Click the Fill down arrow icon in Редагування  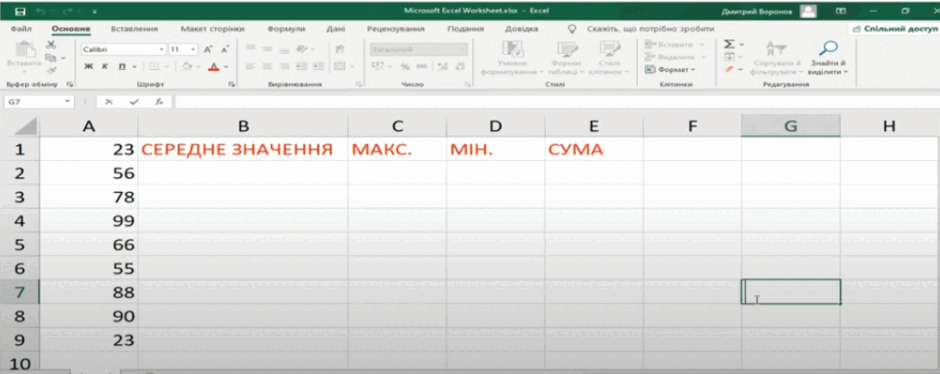coord(729,58)
